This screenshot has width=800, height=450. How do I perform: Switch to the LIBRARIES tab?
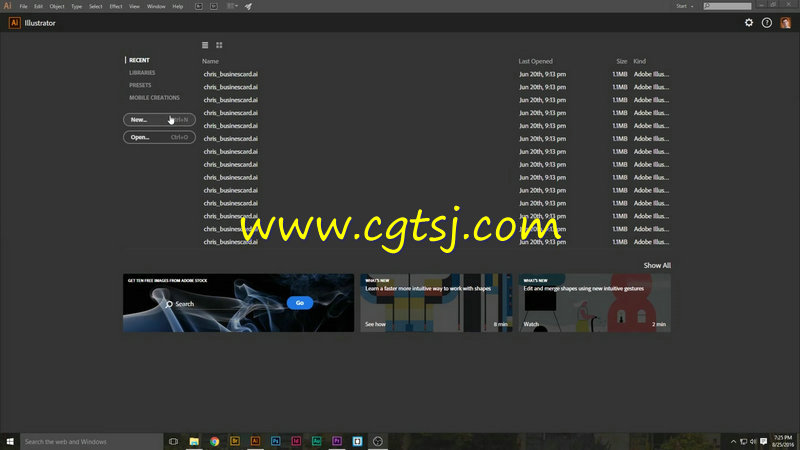[x=142, y=72]
